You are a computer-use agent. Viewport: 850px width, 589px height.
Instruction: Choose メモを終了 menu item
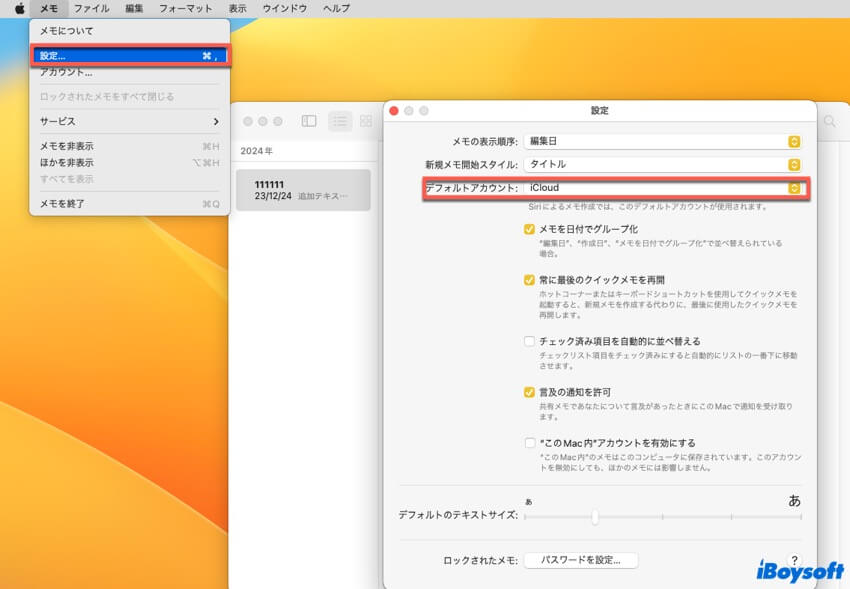pyautogui.click(x=130, y=204)
